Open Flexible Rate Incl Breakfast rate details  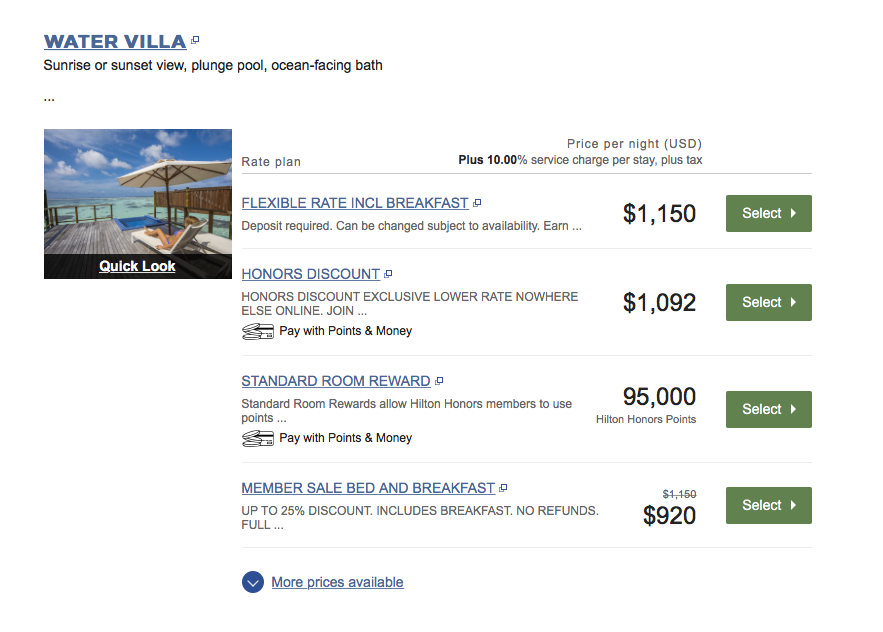click(355, 203)
